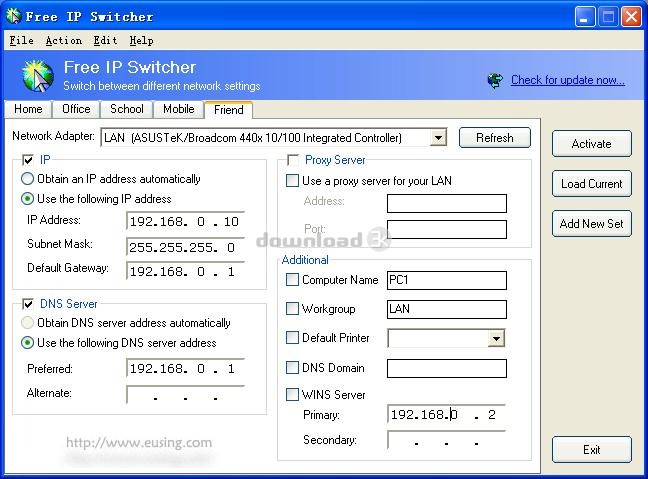
Task: Click the globe cursor logo in banner
Action: coord(38,76)
